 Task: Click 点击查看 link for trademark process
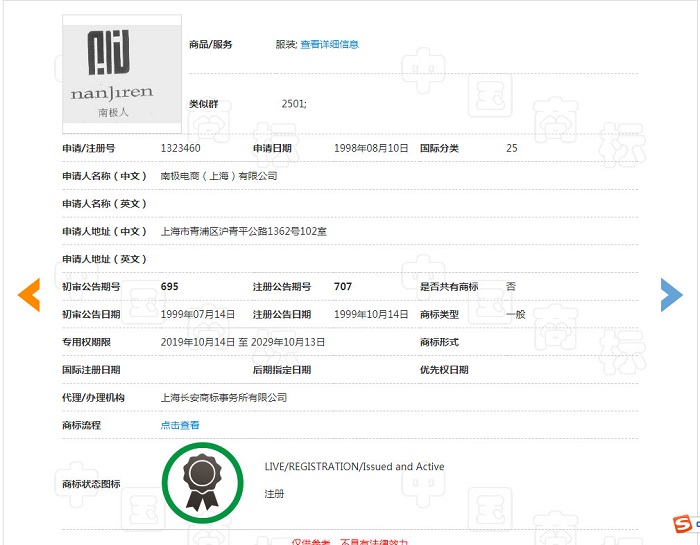180,425
